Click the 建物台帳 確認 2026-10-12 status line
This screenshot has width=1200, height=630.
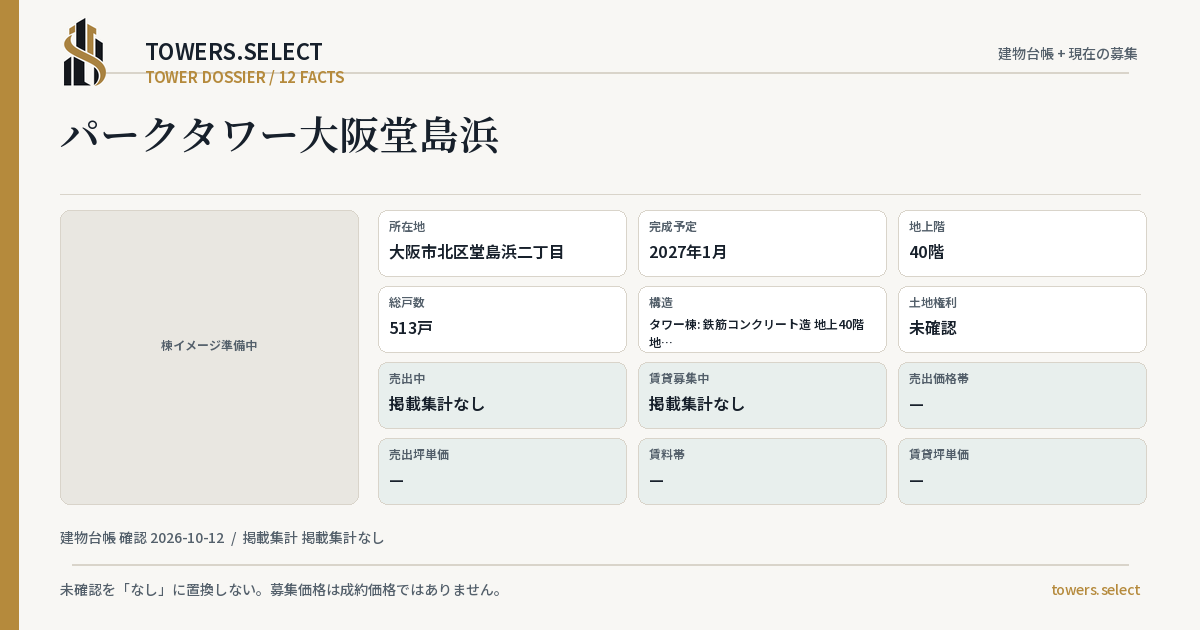222,538
